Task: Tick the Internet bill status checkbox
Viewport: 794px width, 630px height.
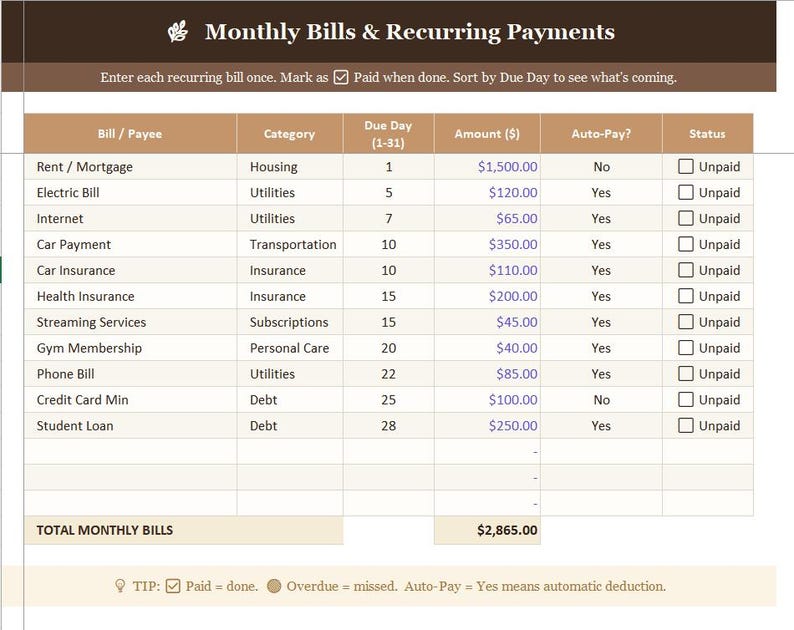Action: 685,218
